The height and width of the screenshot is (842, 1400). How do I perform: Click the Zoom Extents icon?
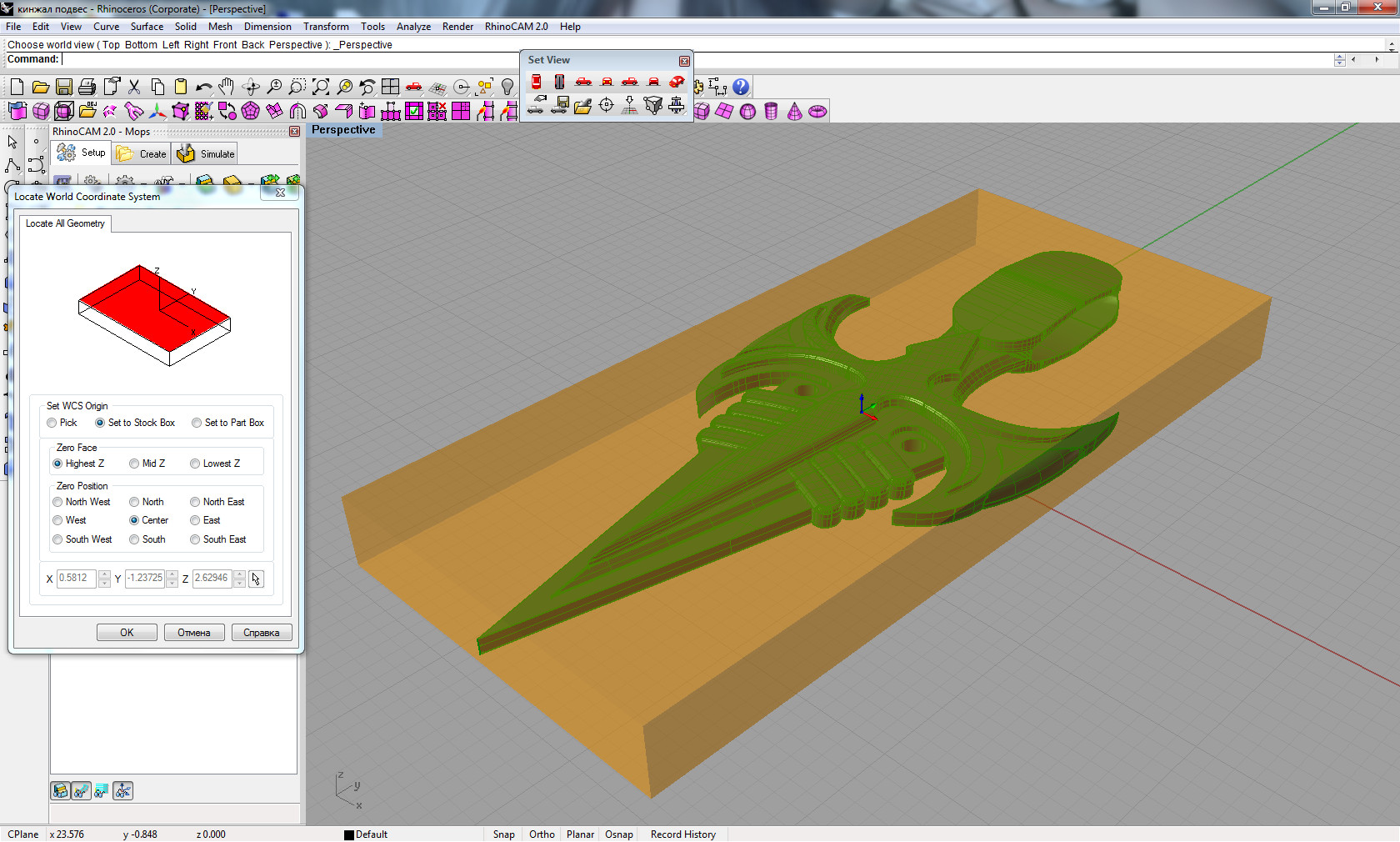coord(321,87)
